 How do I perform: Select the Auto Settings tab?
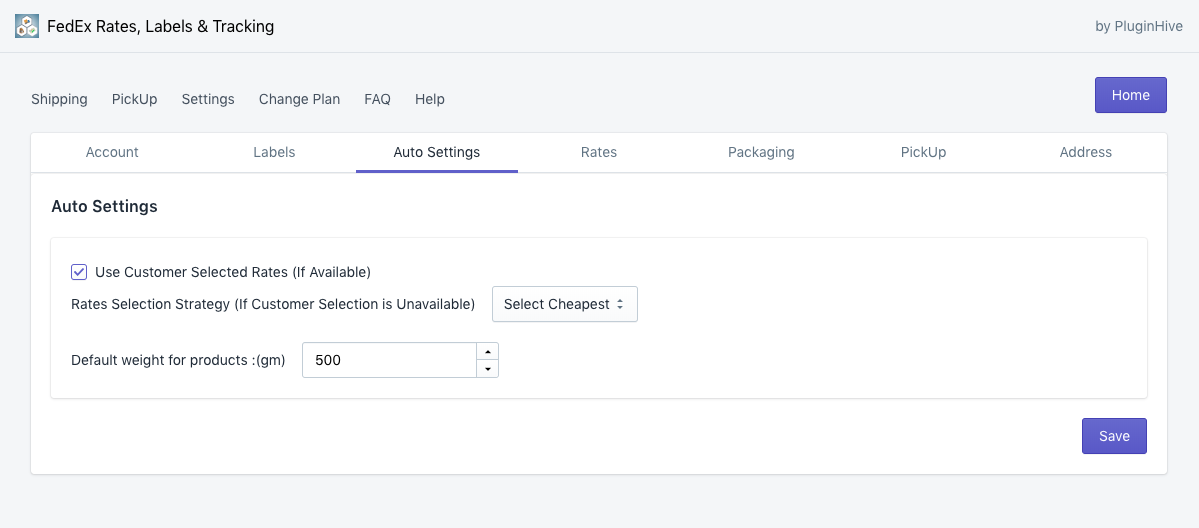436,152
